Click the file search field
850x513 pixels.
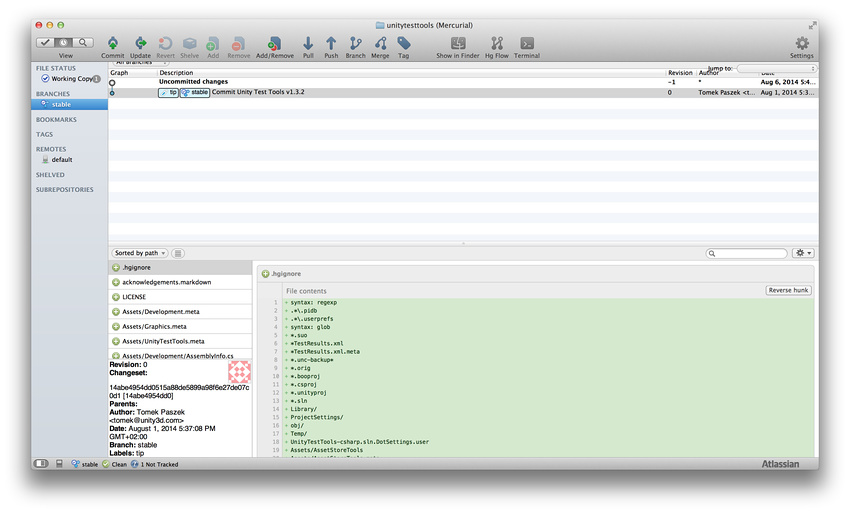(751, 253)
